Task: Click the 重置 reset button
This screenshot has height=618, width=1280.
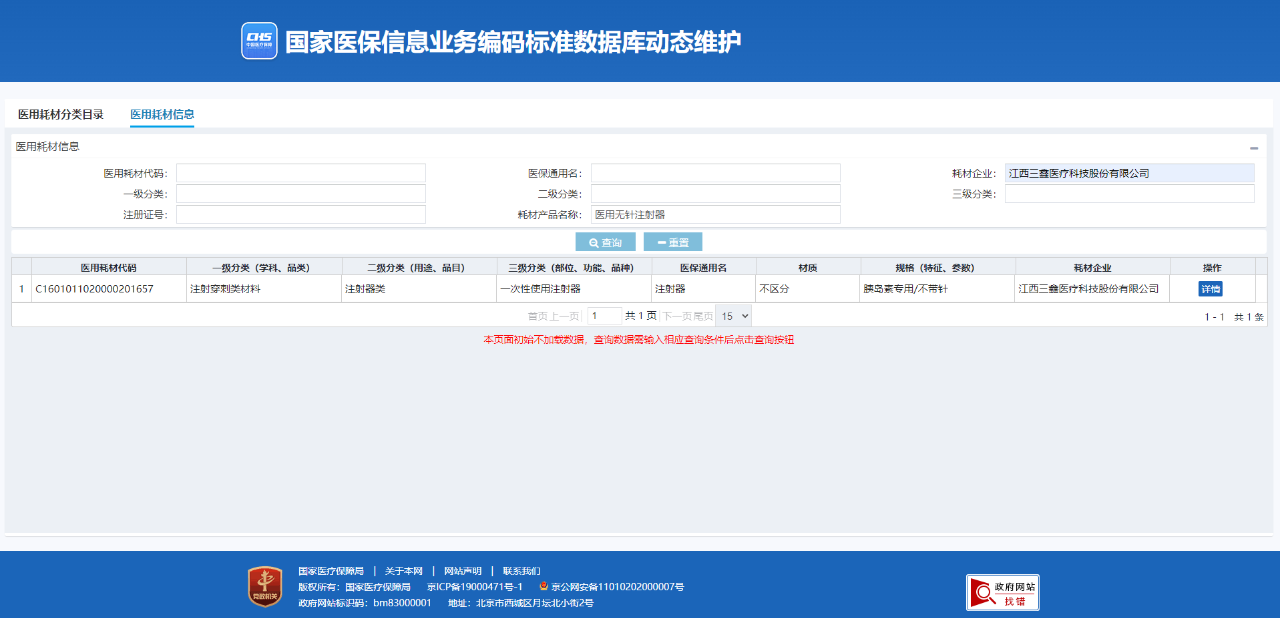Action: [x=673, y=242]
